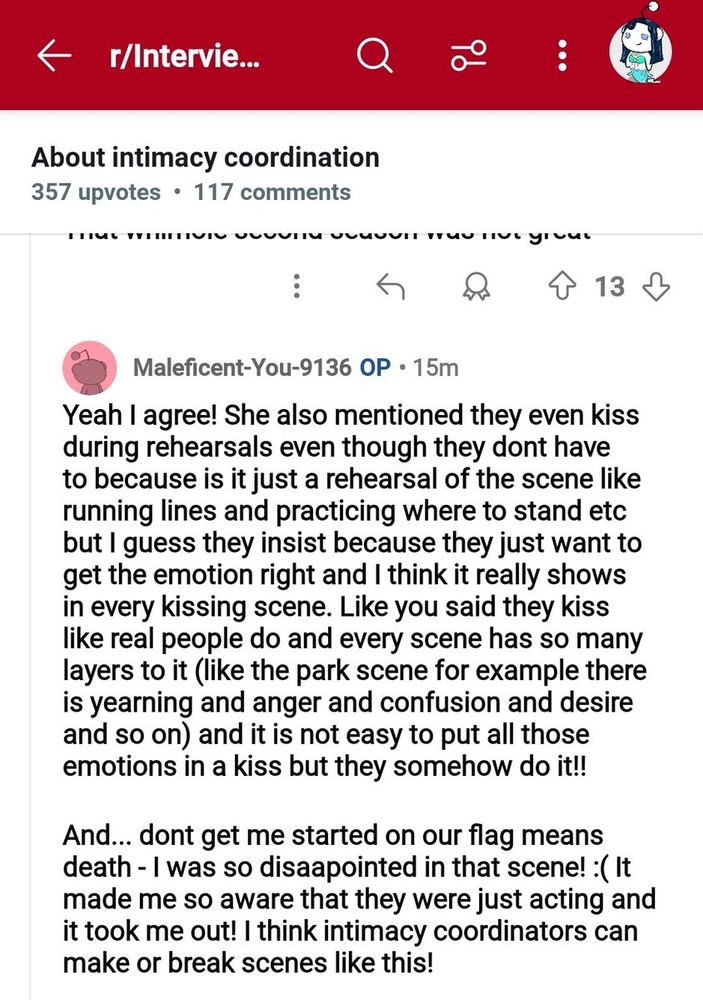
Task: Upvote the comment with 13 points
Action: [561, 286]
